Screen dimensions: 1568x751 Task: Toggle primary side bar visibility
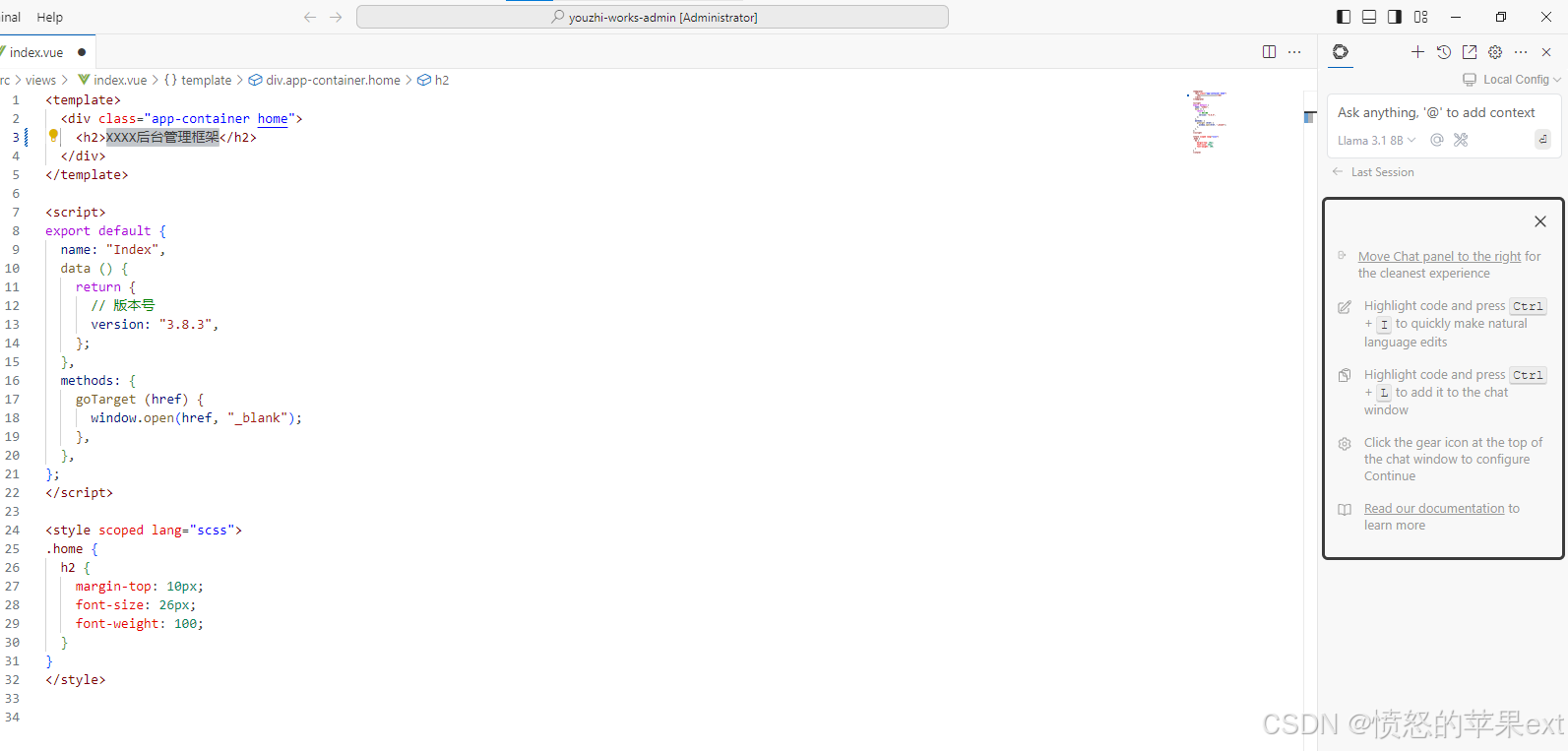click(x=1344, y=17)
